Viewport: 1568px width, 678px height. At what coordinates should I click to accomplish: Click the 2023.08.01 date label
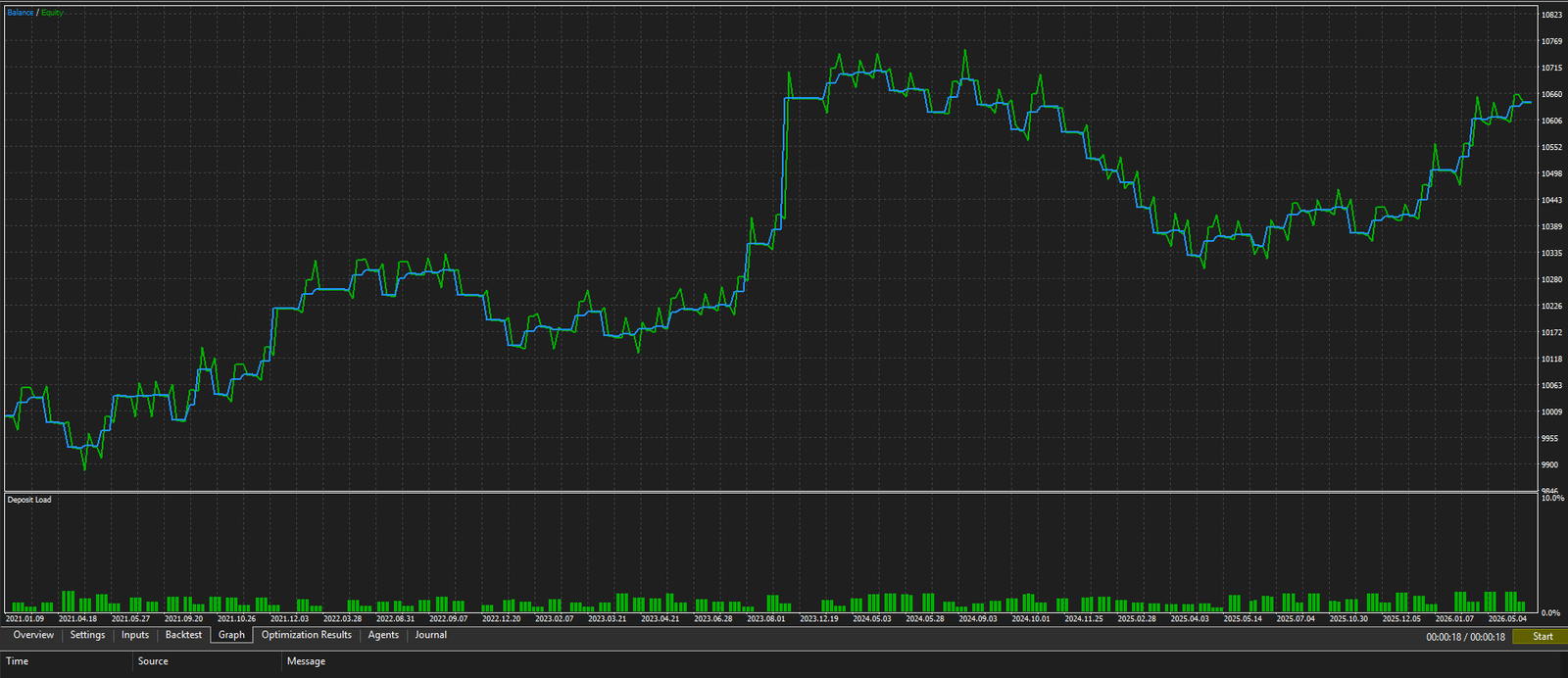766,618
